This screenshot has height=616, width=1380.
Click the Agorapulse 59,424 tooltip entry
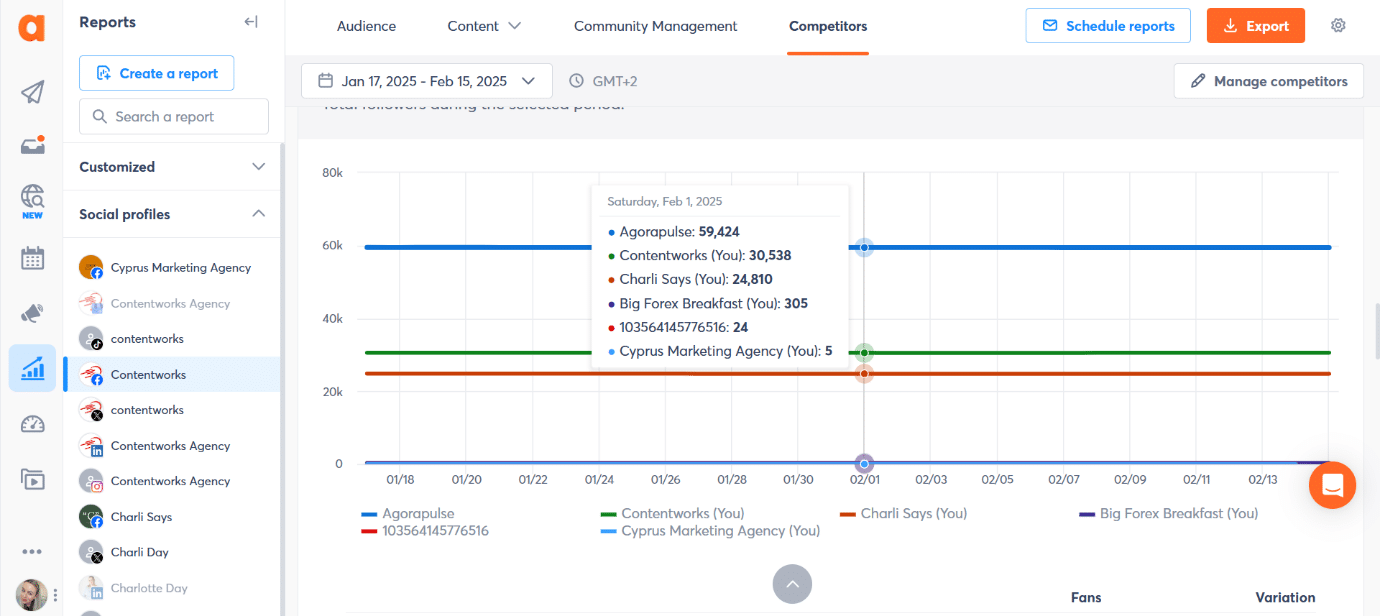(x=673, y=232)
